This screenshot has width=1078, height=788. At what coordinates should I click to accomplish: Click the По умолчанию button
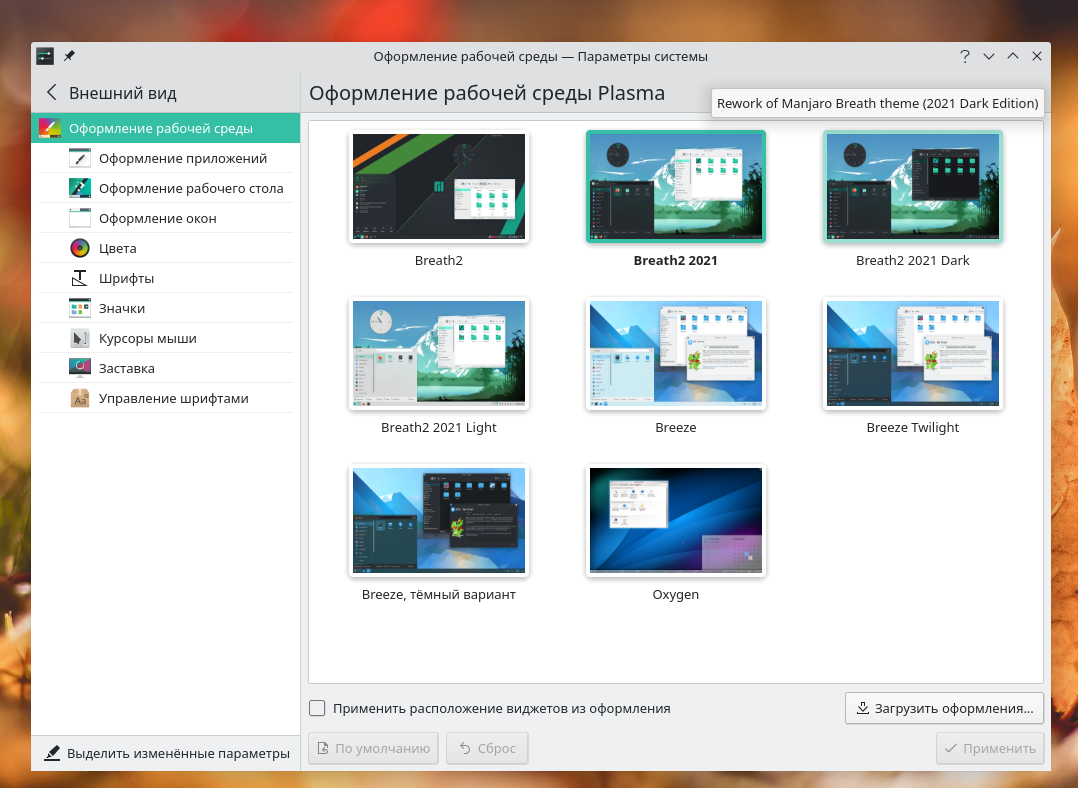click(x=373, y=748)
